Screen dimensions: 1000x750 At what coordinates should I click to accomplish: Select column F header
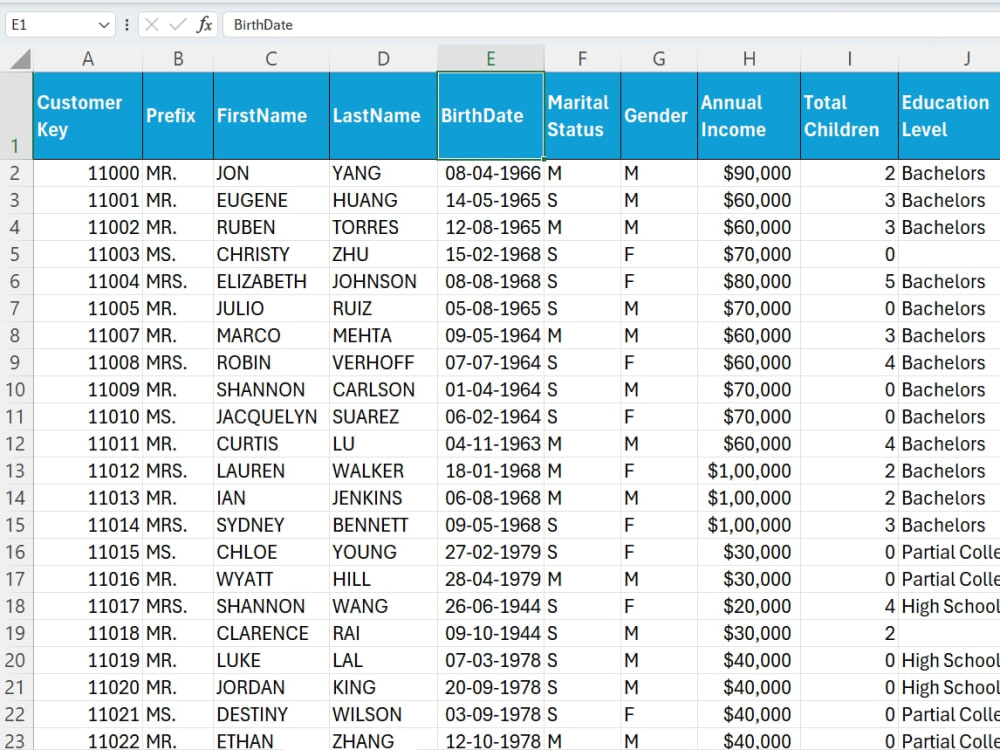pyautogui.click(x=582, y=59)
